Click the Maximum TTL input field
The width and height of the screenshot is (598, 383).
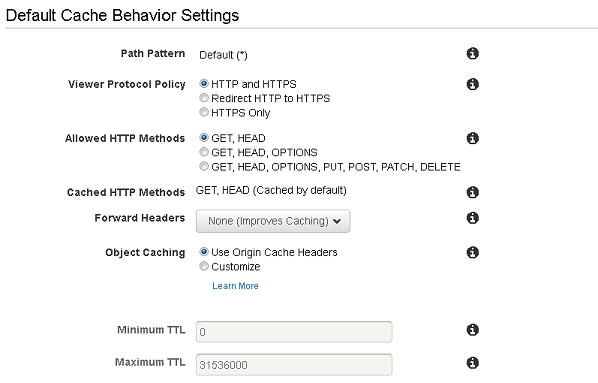click(294, 364)
